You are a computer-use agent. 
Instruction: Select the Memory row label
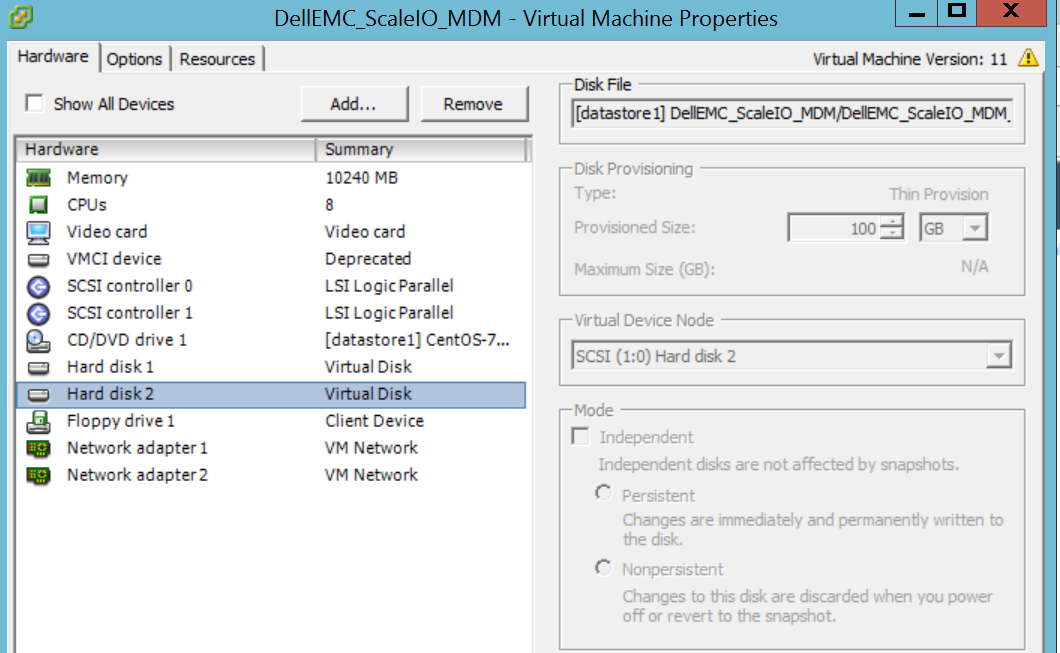[97, 178]
